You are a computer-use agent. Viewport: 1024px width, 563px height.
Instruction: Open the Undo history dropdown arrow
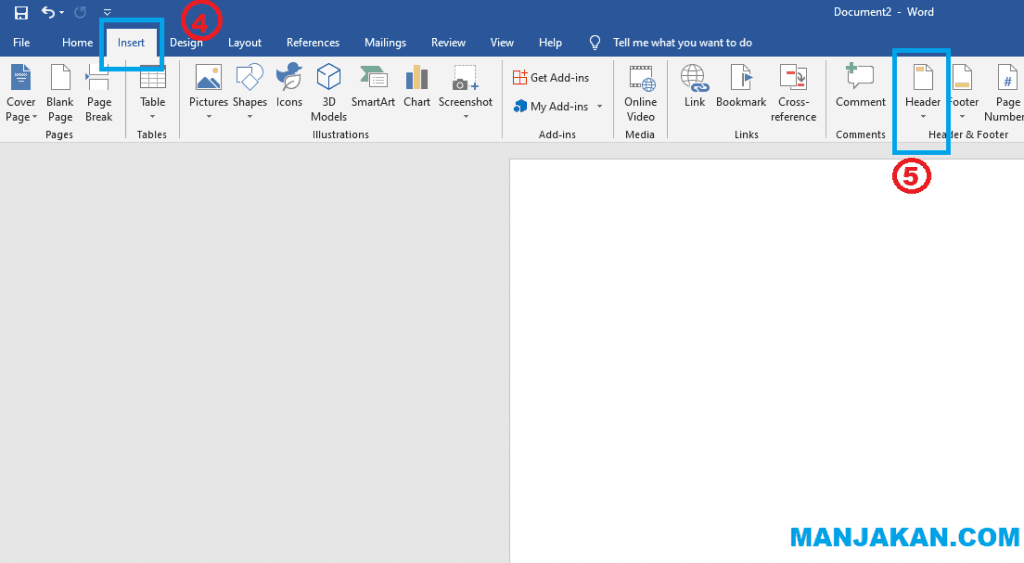coord(62,12)
